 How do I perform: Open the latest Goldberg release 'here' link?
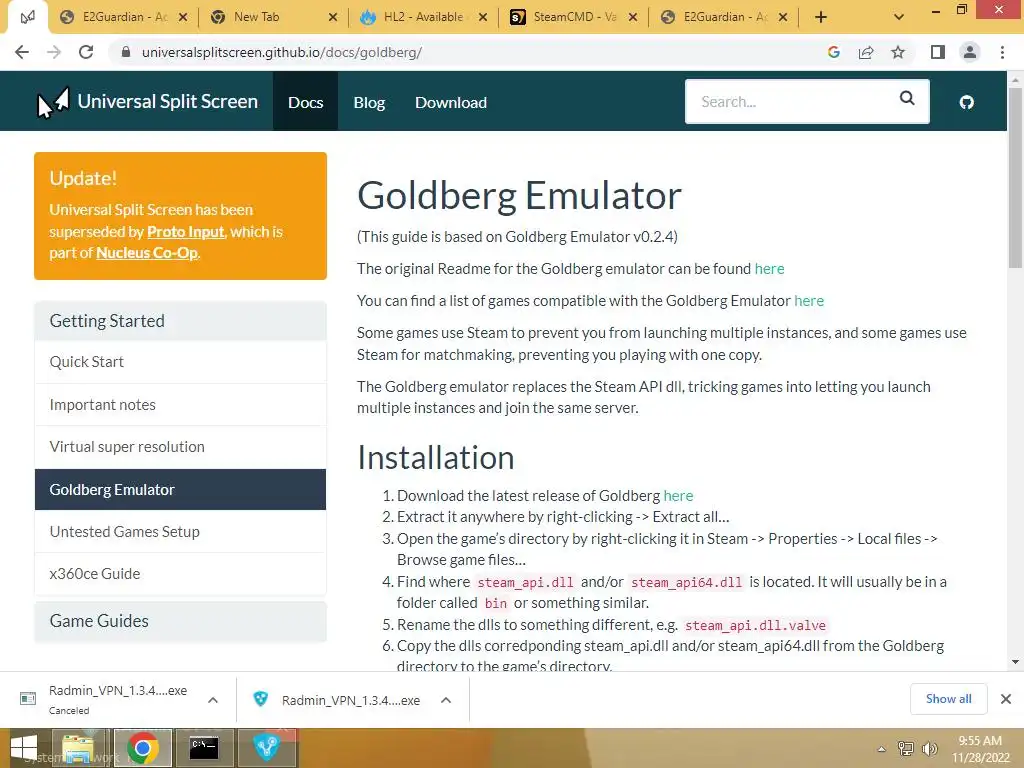(x=678, y=496)
